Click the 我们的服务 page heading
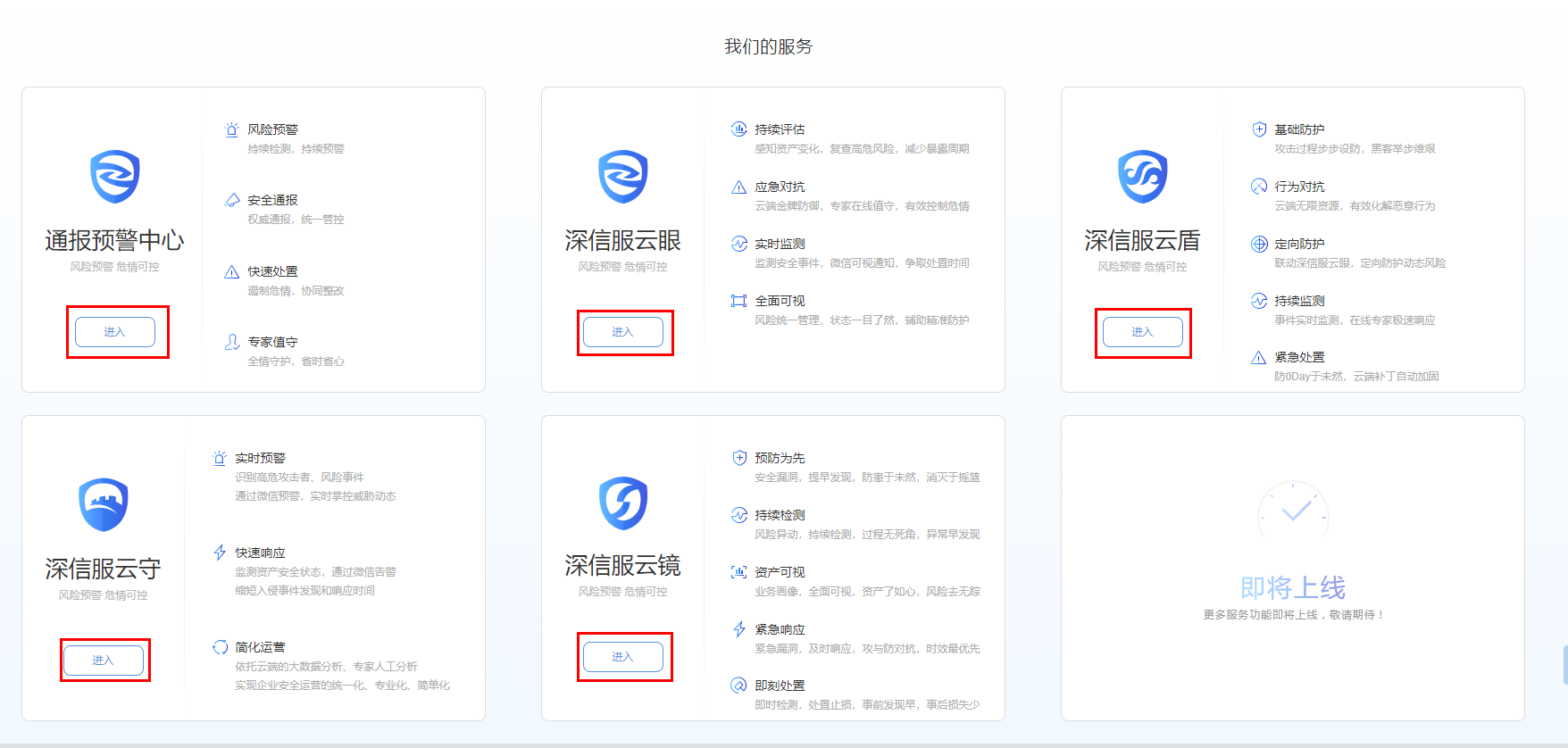 769,46
